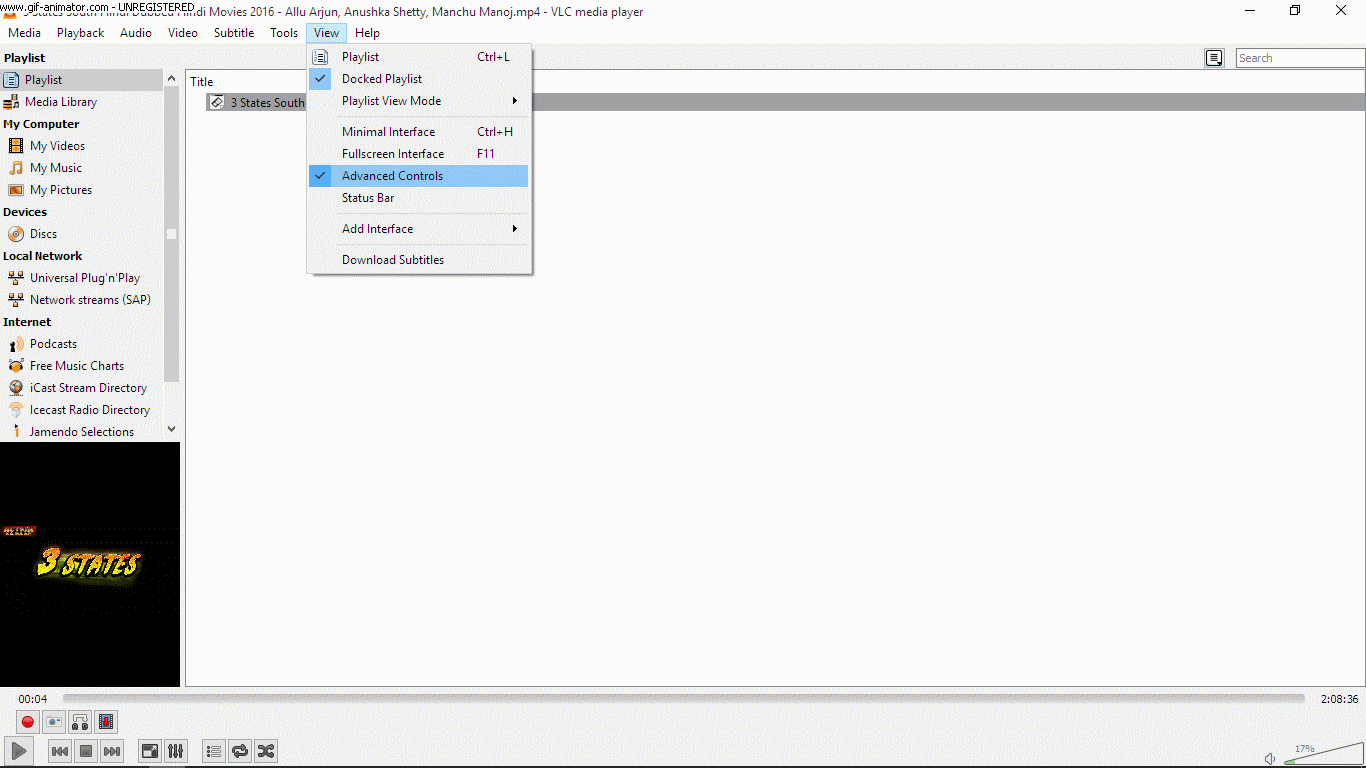The image size is (1366, 768).
Task: Click the elapsed time 00:04 label
Action: pos(33,699)
